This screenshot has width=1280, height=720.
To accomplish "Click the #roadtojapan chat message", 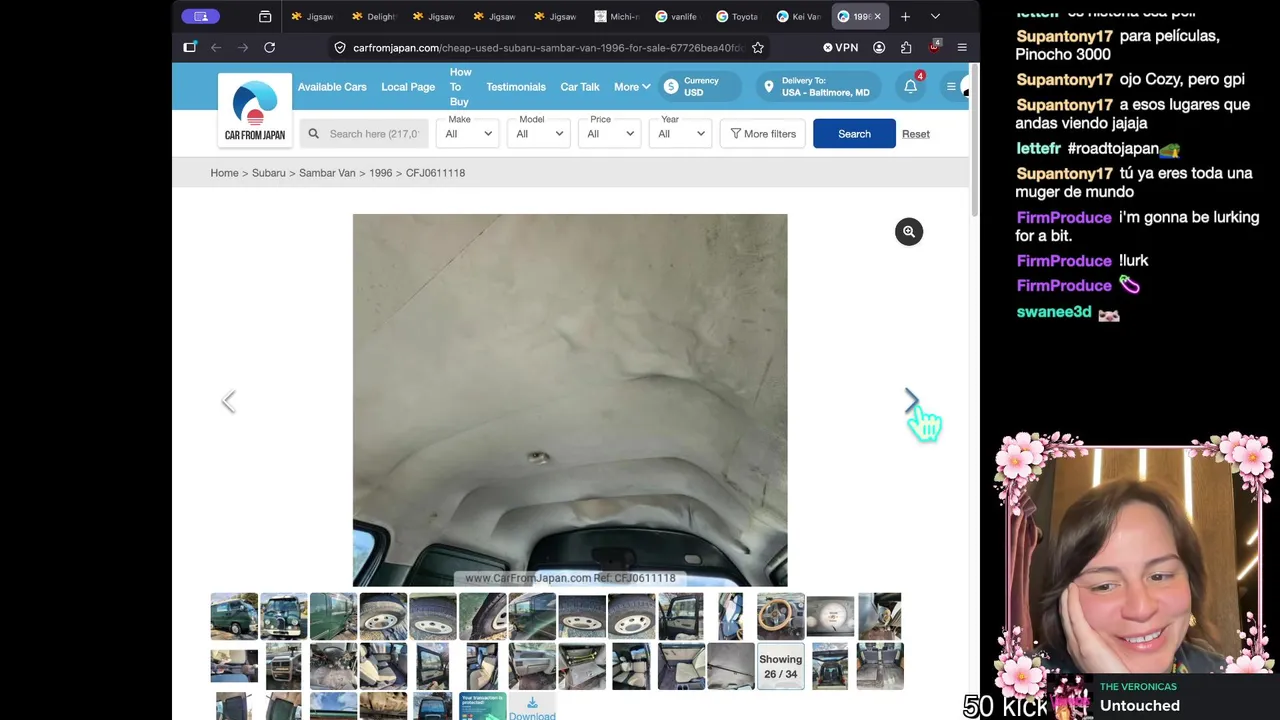I will click(x=1124, y=148).
